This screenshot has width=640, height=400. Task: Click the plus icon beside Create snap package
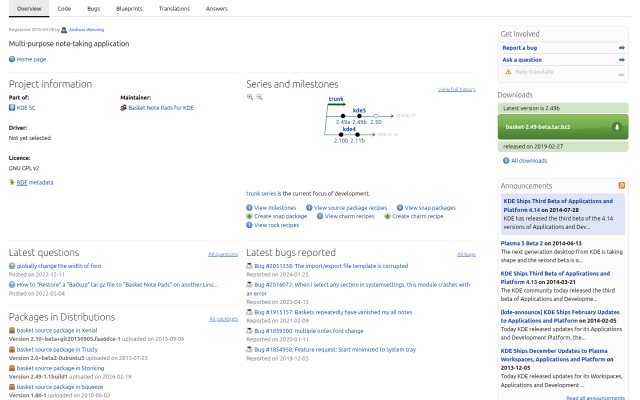249,216
